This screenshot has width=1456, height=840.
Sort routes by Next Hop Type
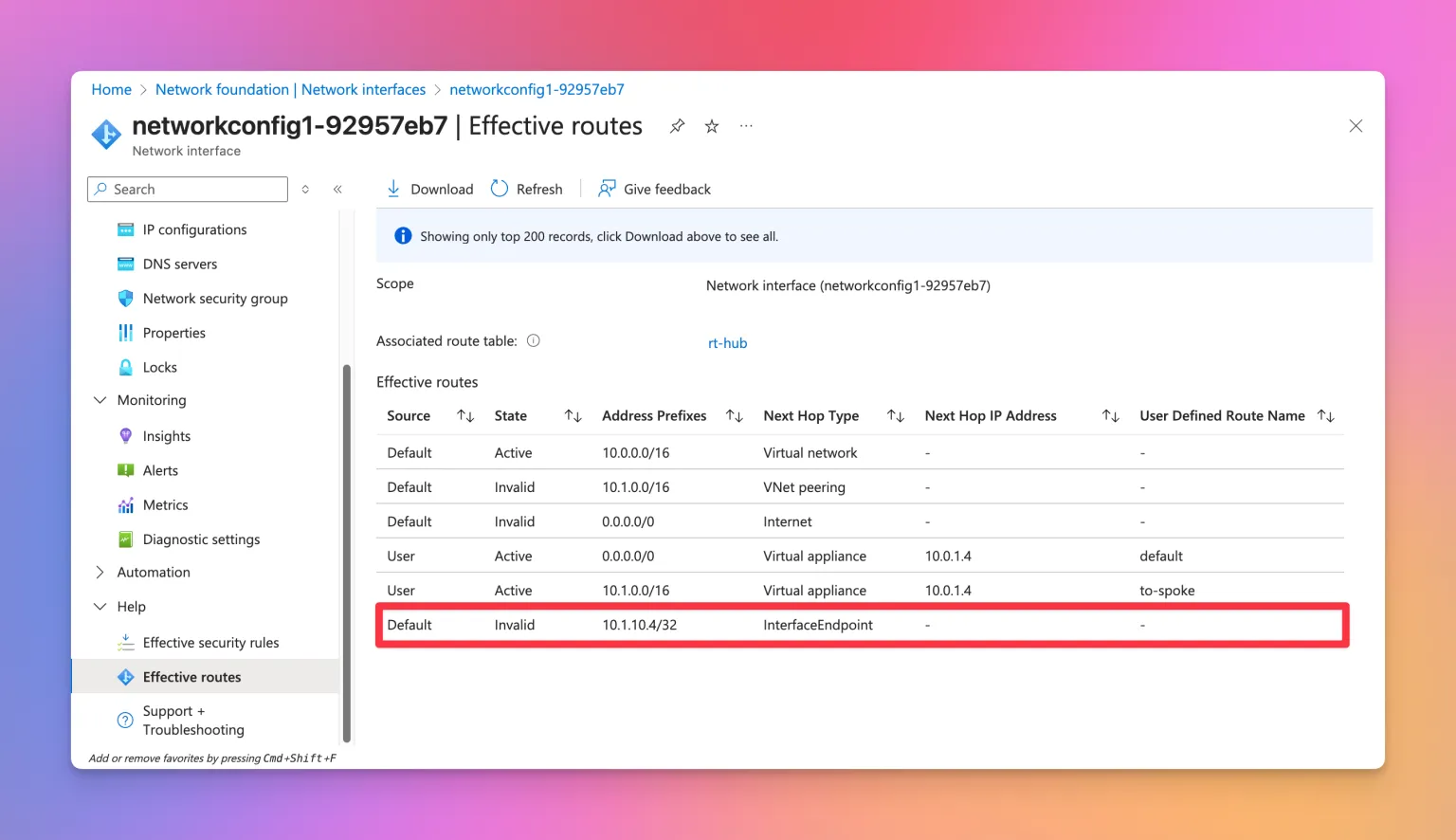tap(895, 416)
